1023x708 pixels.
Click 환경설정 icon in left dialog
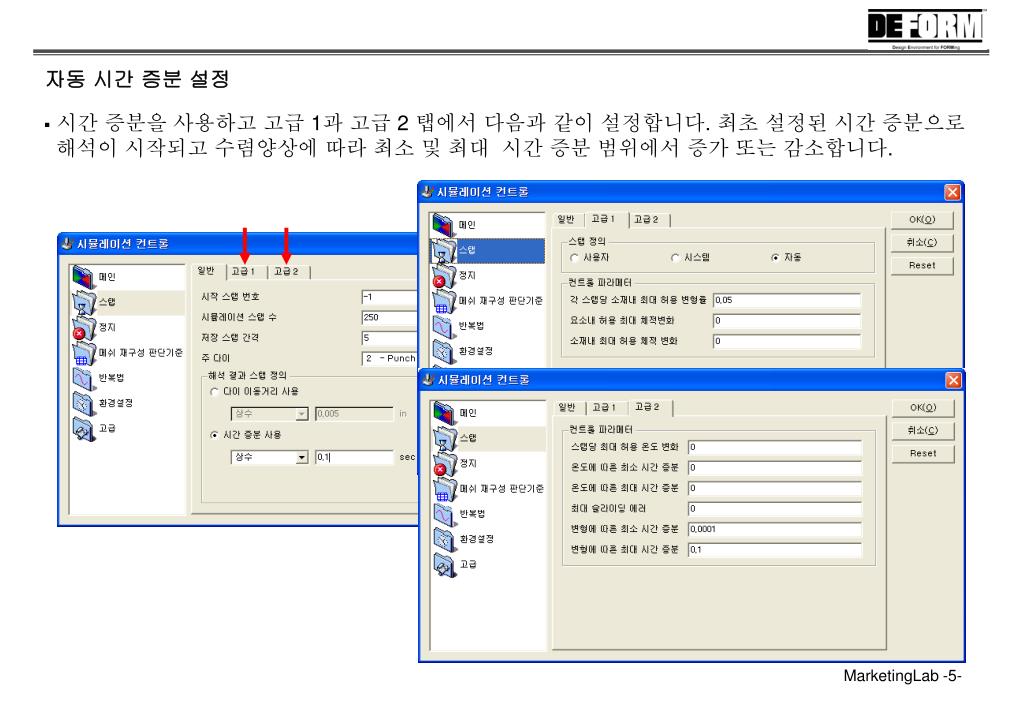pyautogui.click(x=84, y=403)
